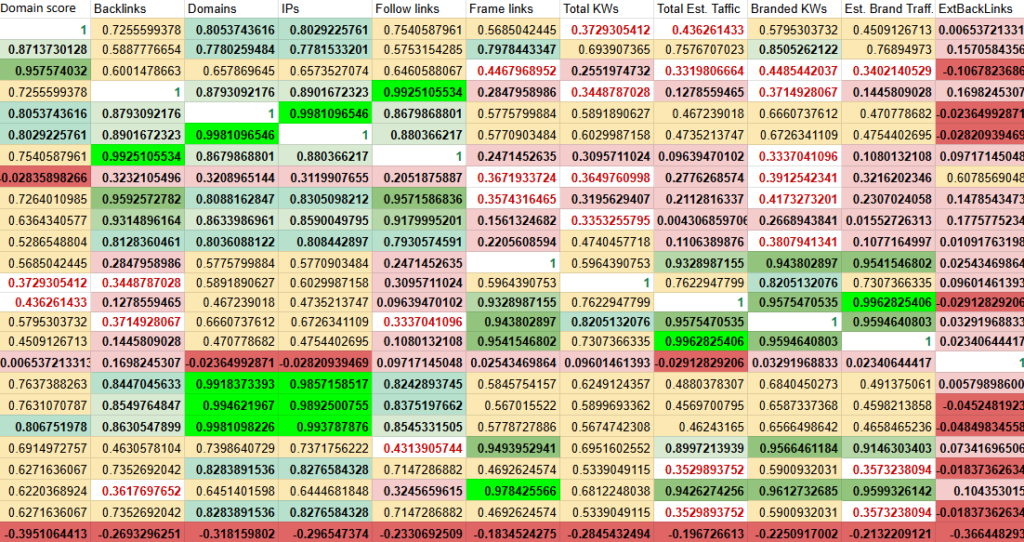Click cell 0.9592572782 in Backlinks column
1024x542 pixels.
(x=138, y=198)
